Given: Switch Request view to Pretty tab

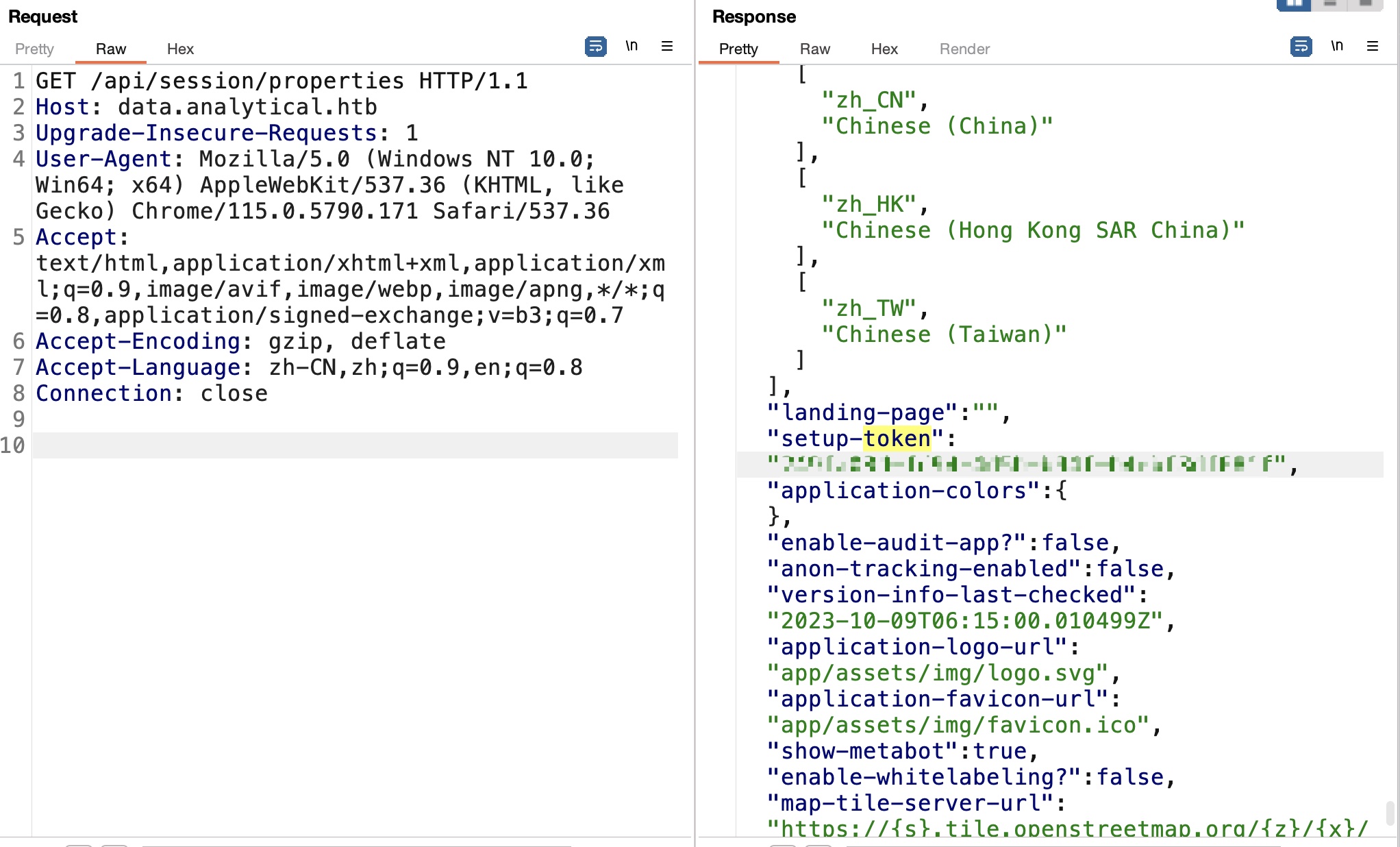Looking at the screenshot, I should 34,49.
